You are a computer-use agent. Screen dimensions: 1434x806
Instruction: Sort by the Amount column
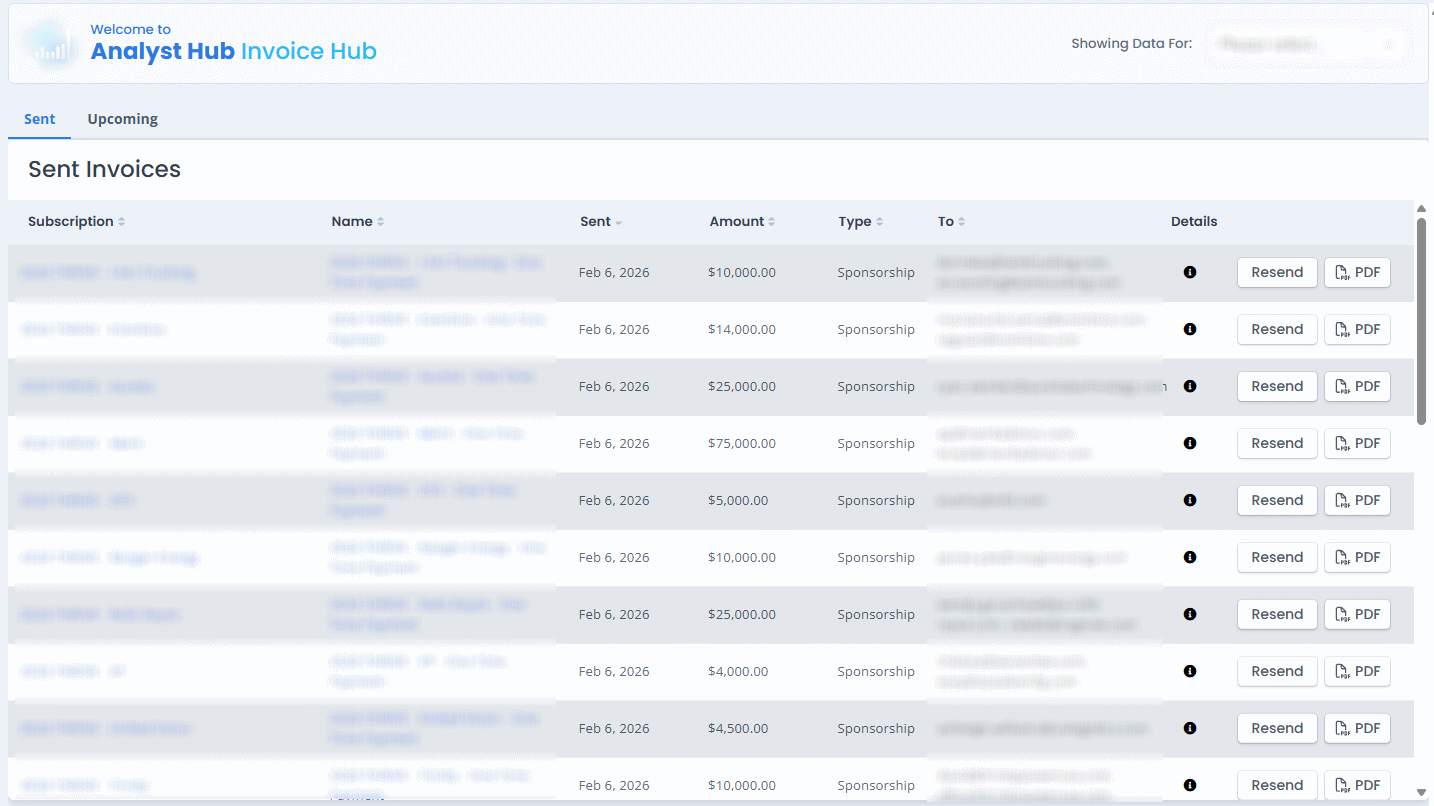pos(742,221)
